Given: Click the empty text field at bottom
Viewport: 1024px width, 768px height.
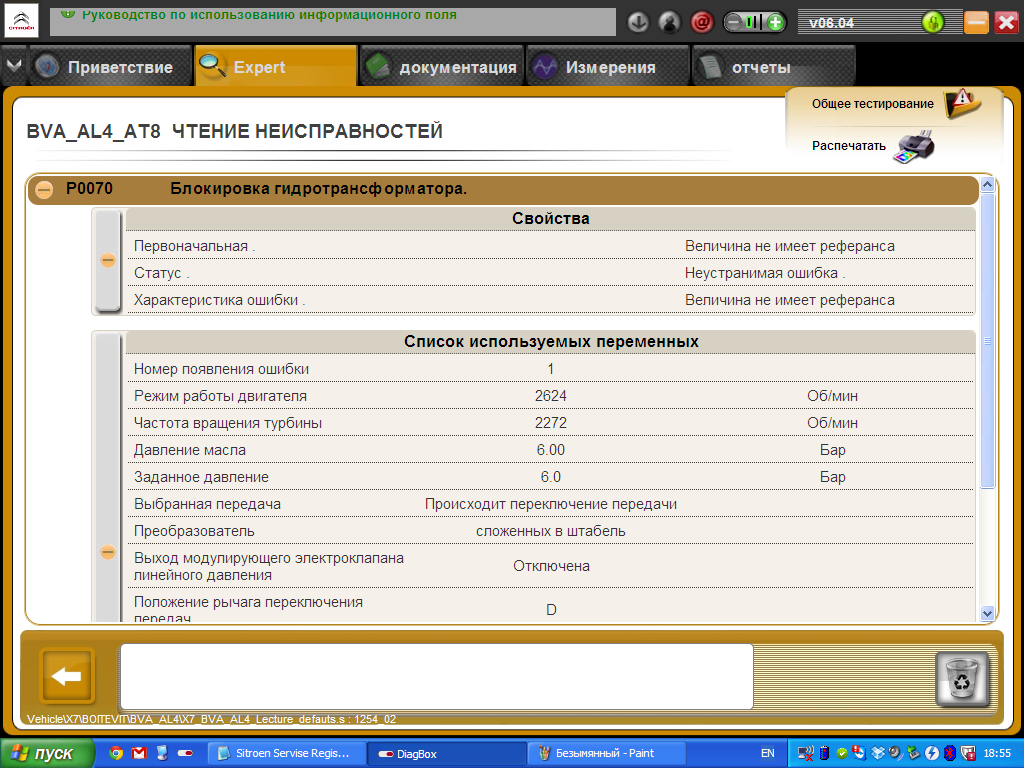Looking at the screenshot, I should tap(436, 676).
